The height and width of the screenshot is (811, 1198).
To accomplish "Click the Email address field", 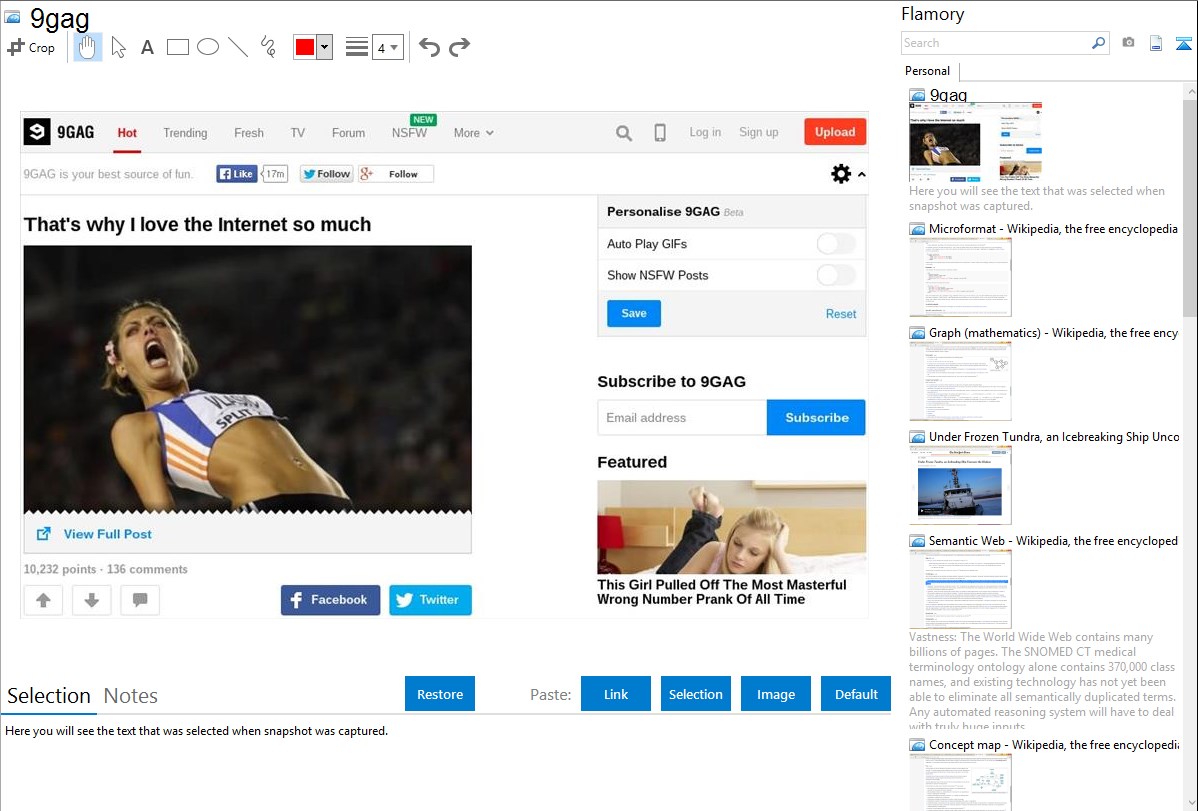I will point(682,417).
